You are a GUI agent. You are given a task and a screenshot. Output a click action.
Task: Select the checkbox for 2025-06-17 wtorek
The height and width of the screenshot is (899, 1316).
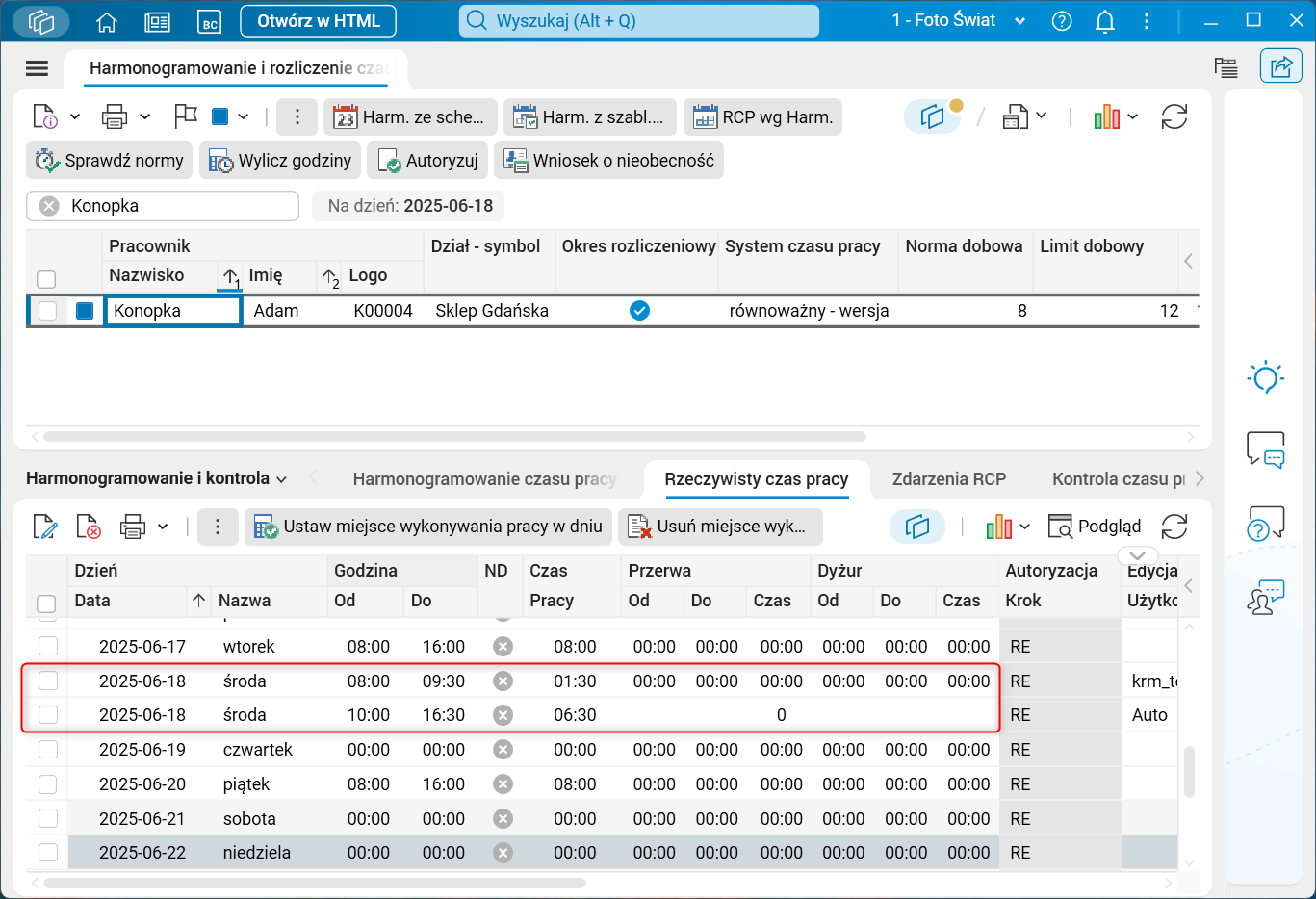point(47,646)
